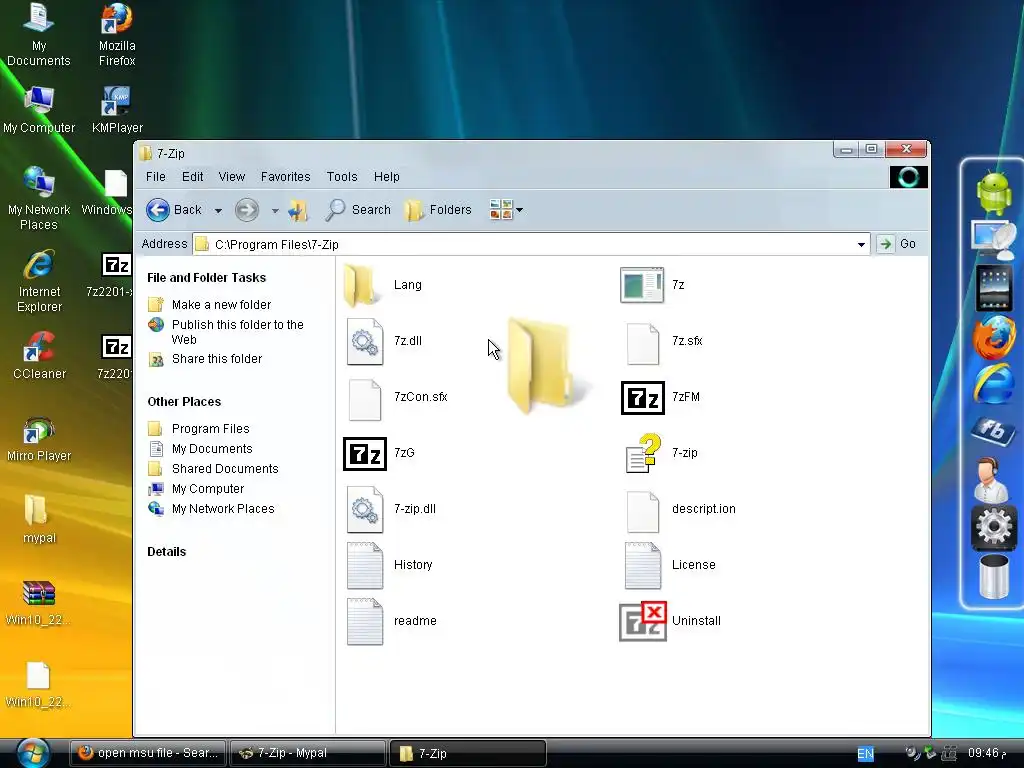Open the Favorites menu
Screen dimensions: 1024x768
(285, 176)
